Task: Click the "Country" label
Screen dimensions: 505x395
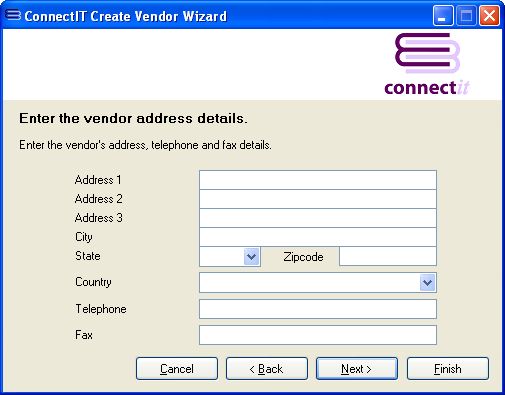Action: coord(93,282)
